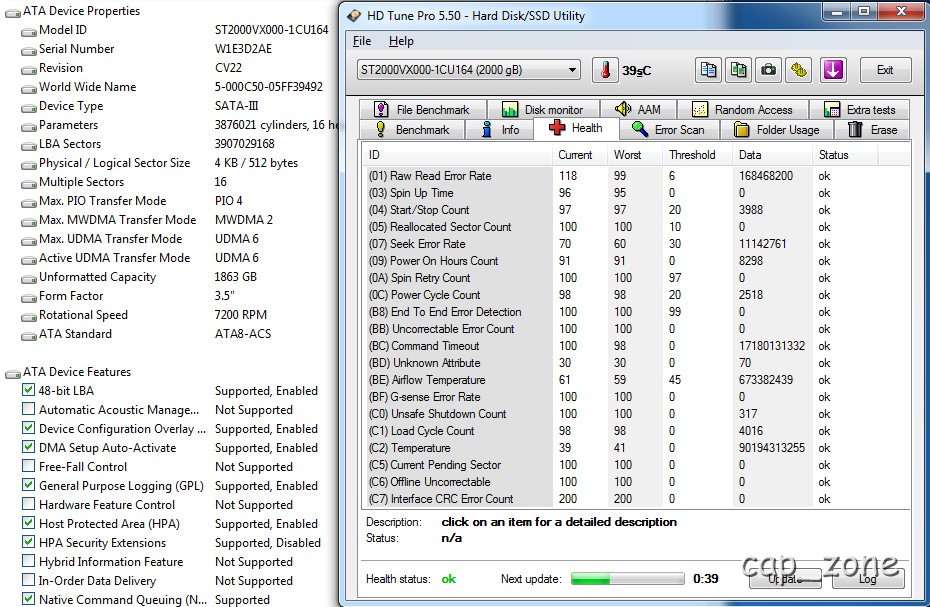Screen dimensions: 930x607
Task: Click the camera save screenshot icon
Action: [x=769, y=70]
